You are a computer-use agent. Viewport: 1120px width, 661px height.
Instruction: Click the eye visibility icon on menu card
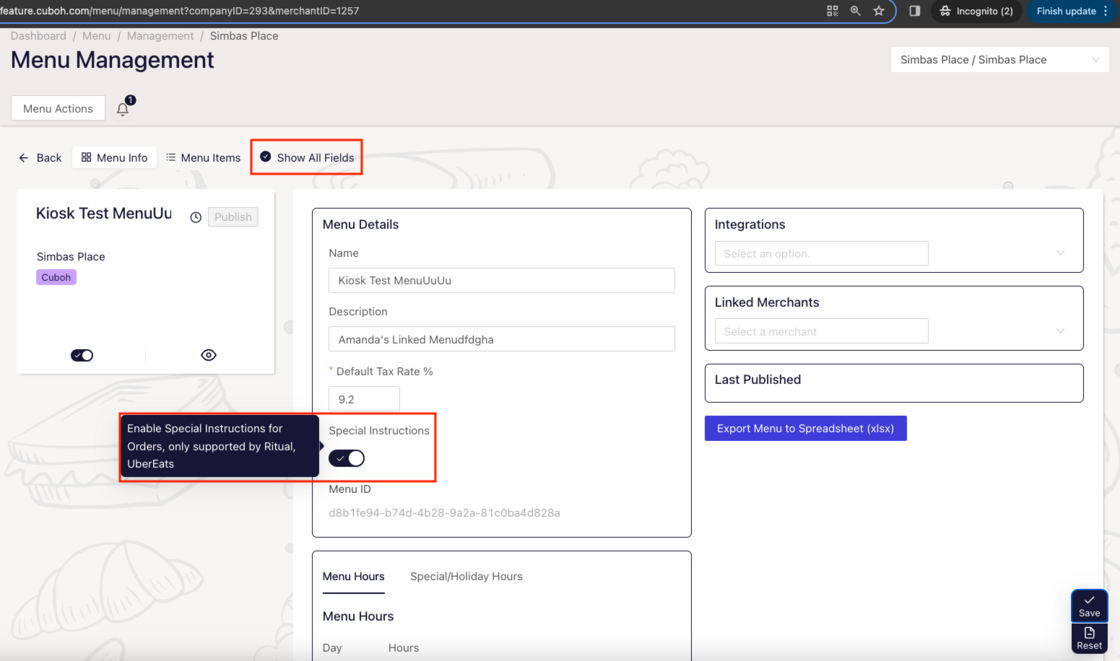coord(208,355)
